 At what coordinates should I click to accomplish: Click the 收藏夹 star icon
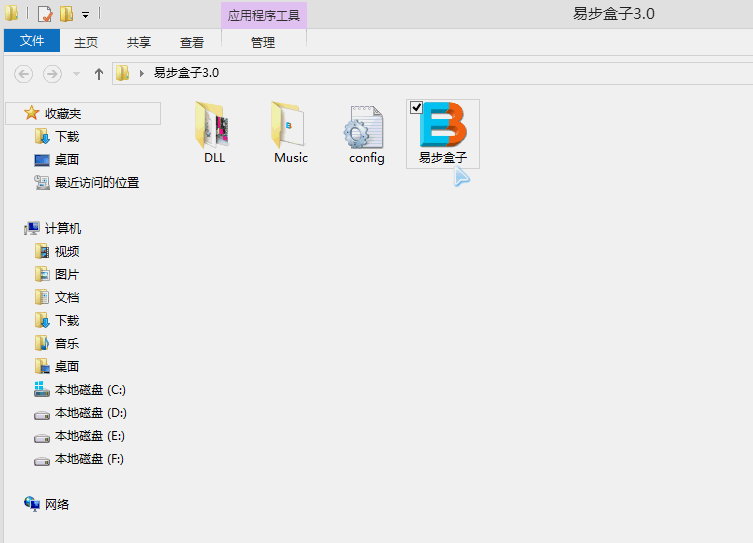(x=32, y=113)
